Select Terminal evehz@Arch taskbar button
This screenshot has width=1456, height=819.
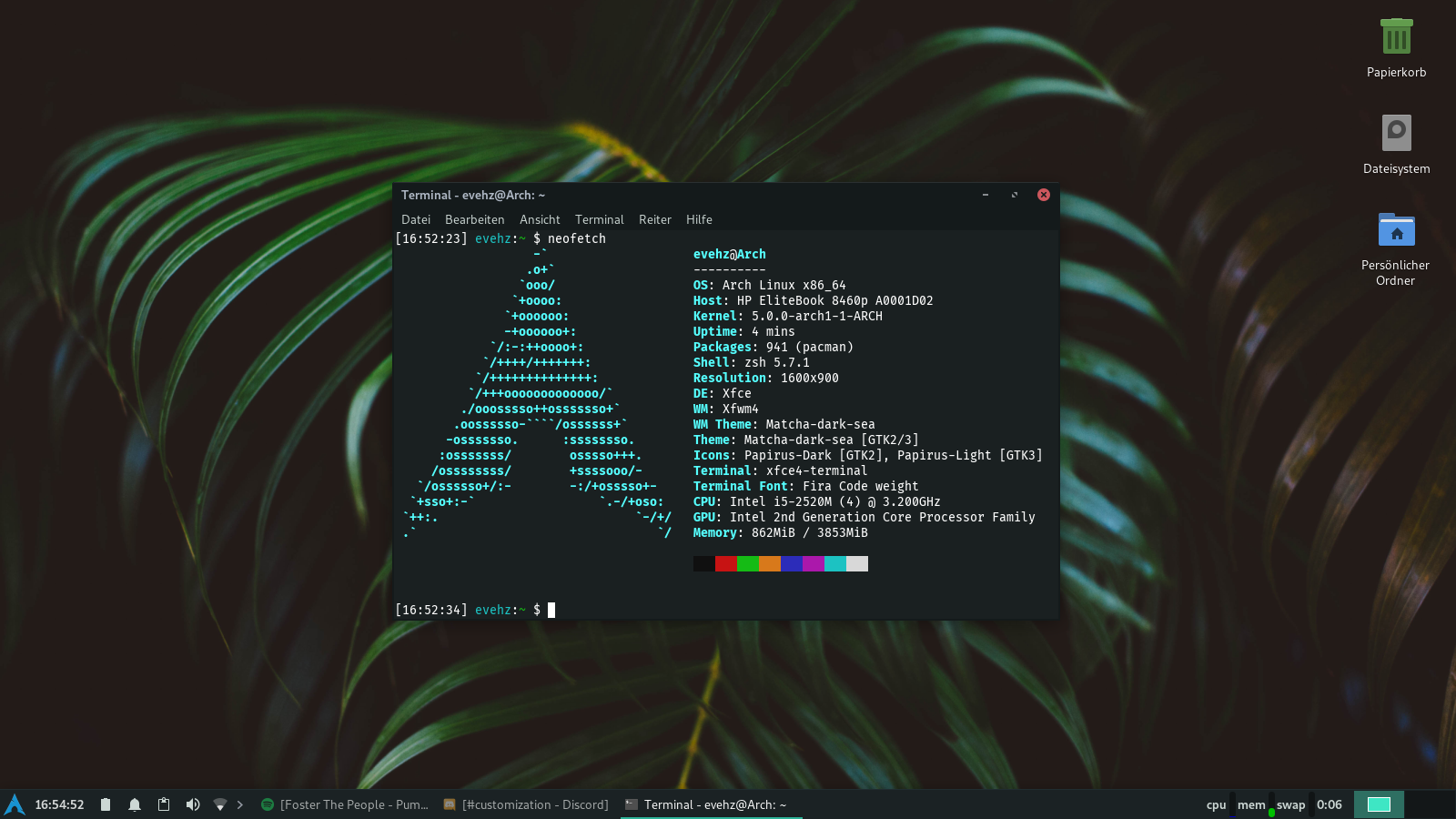pos(711,804)
